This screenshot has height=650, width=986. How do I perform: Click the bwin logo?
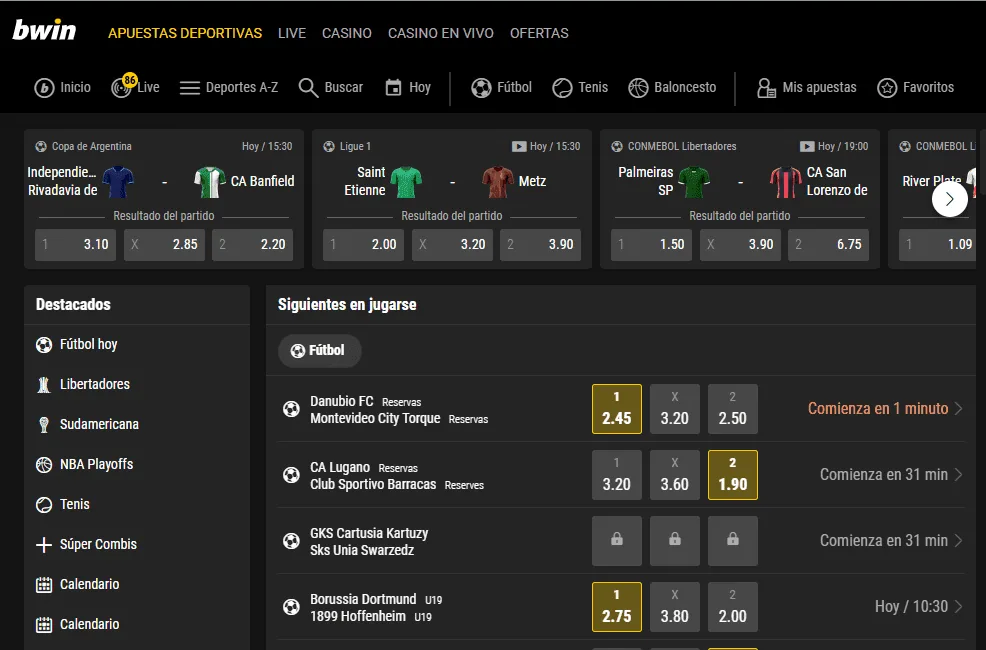click(44, 31)
